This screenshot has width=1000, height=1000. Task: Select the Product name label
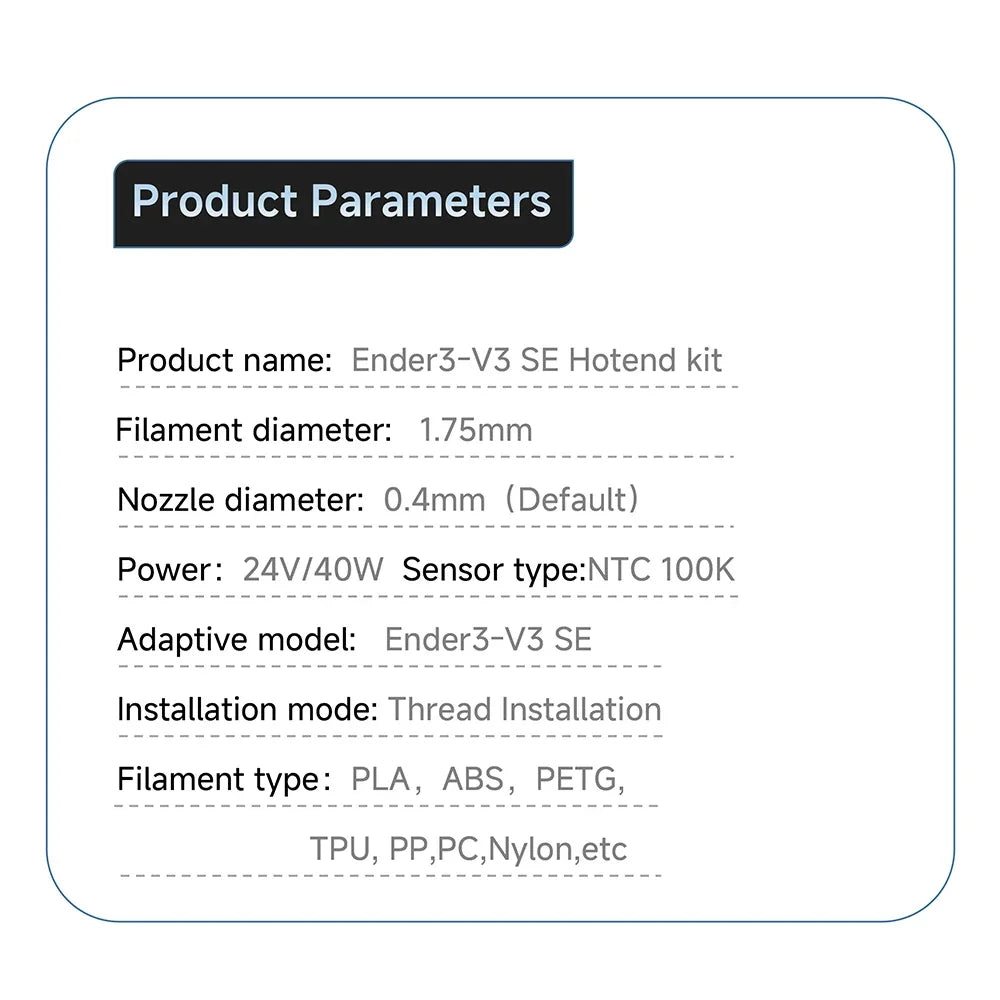click(x=224, y=360)
